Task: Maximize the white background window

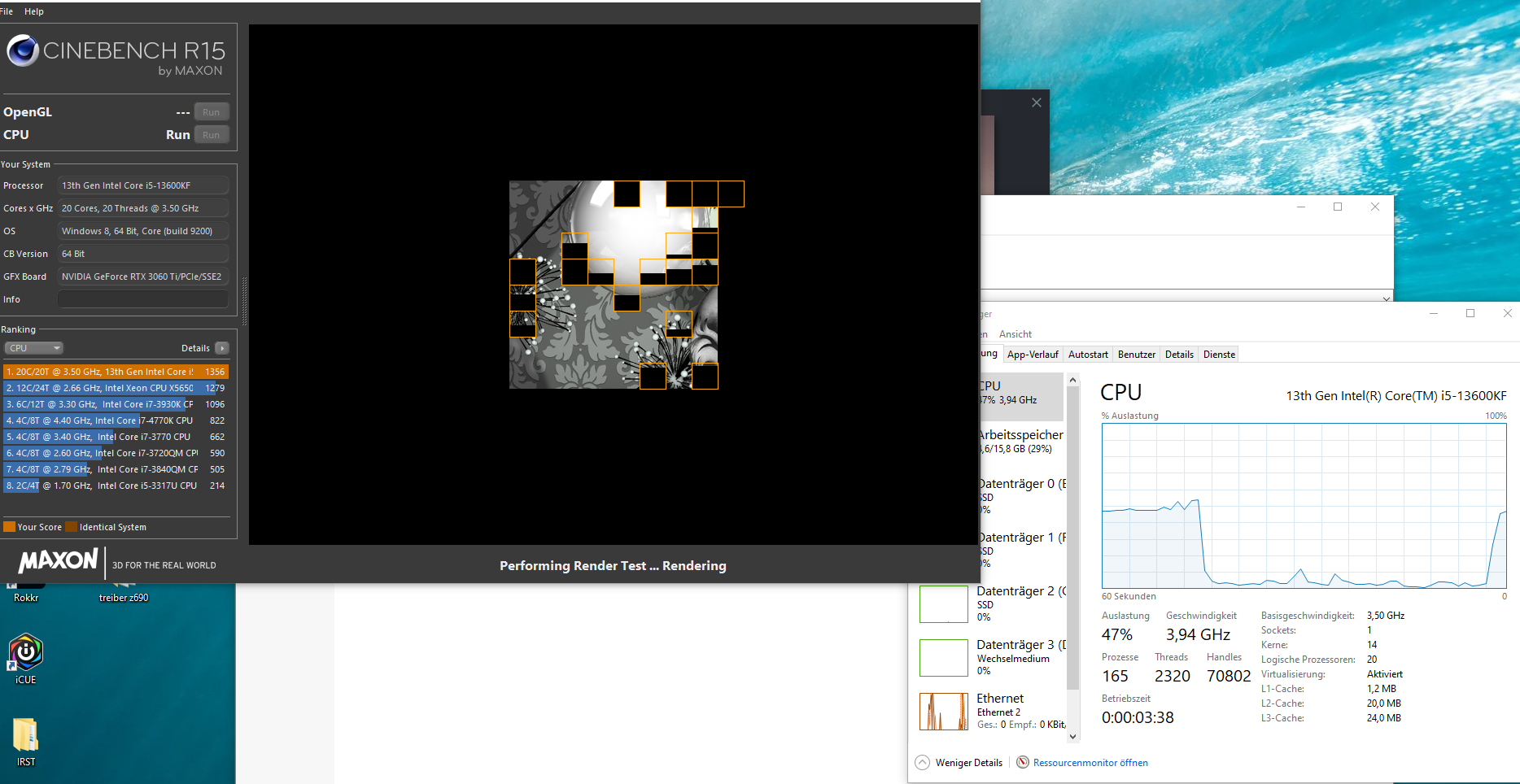Action: point(1338,207)
